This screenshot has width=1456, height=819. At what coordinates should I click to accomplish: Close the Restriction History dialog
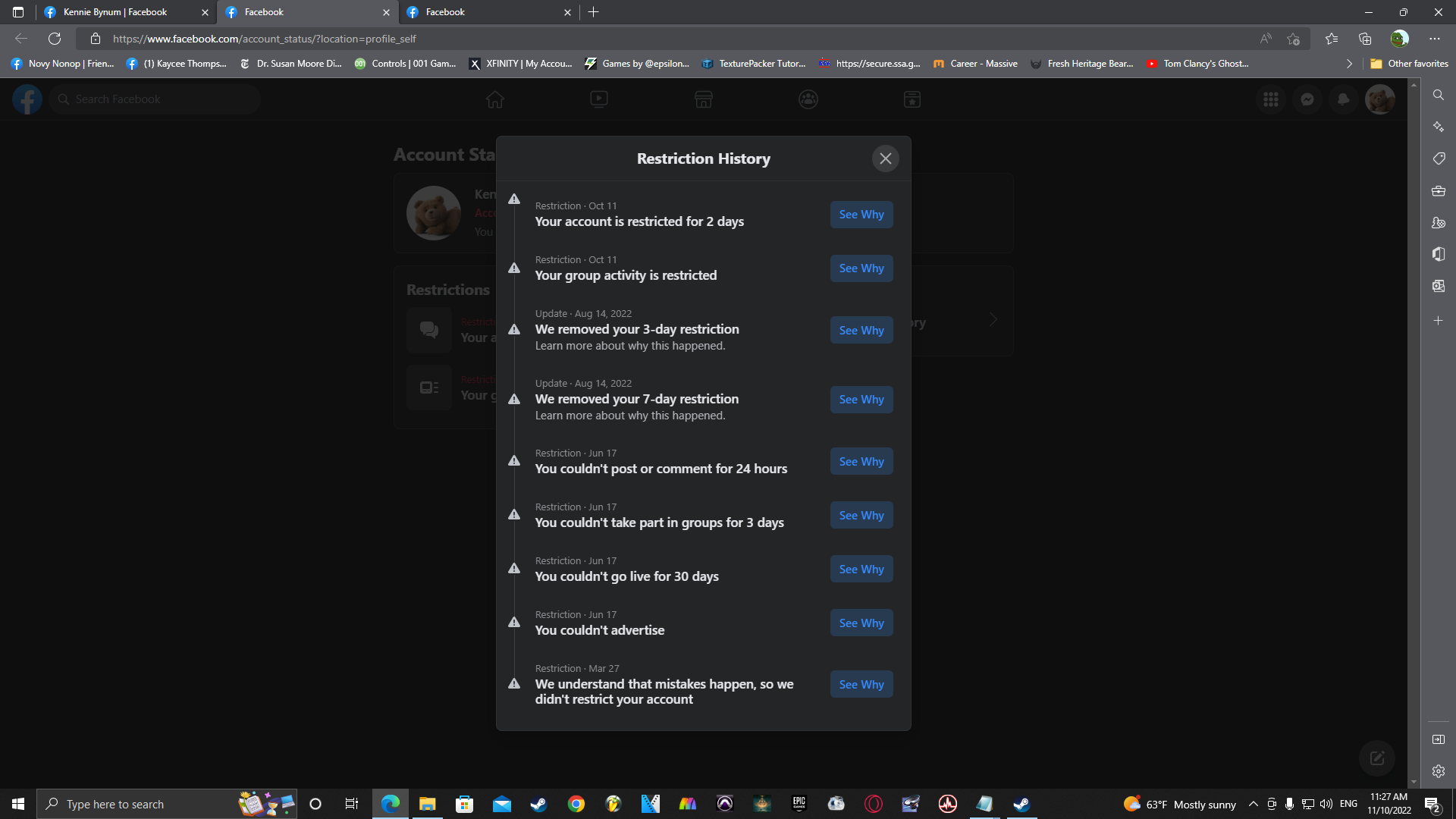click(885, 158)
